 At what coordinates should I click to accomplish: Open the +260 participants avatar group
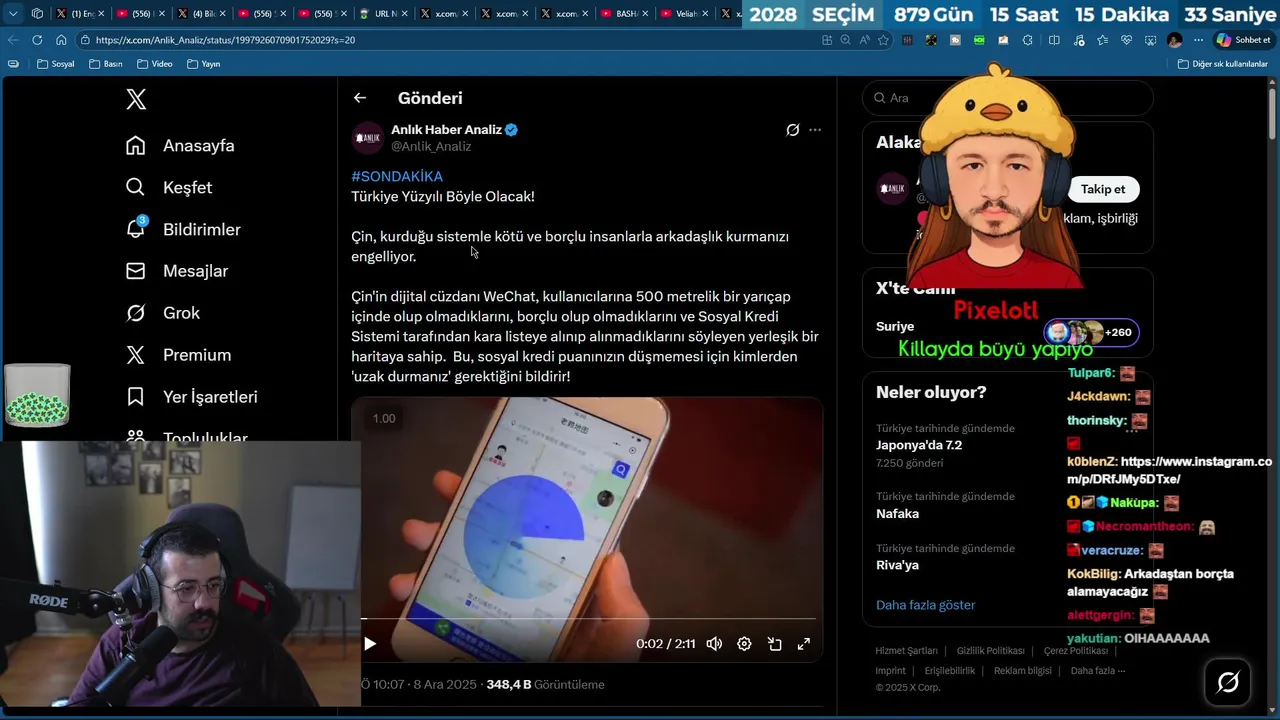1091,332
